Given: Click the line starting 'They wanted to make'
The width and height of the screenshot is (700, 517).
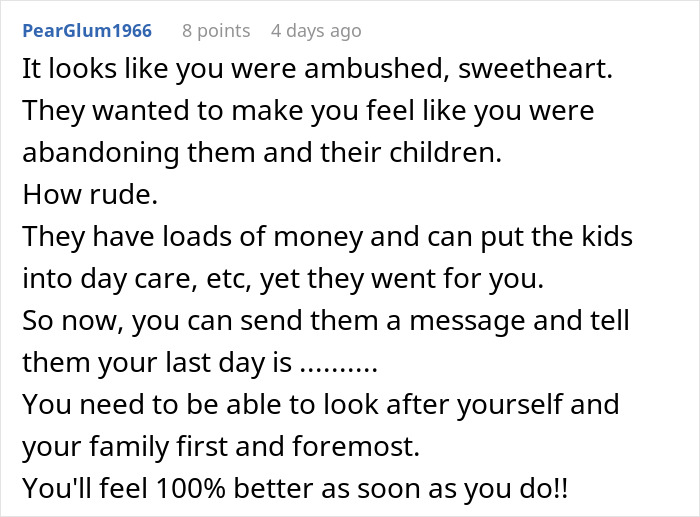Looking at the screenshot, I should pyautogui.click(x=308, y=110).
